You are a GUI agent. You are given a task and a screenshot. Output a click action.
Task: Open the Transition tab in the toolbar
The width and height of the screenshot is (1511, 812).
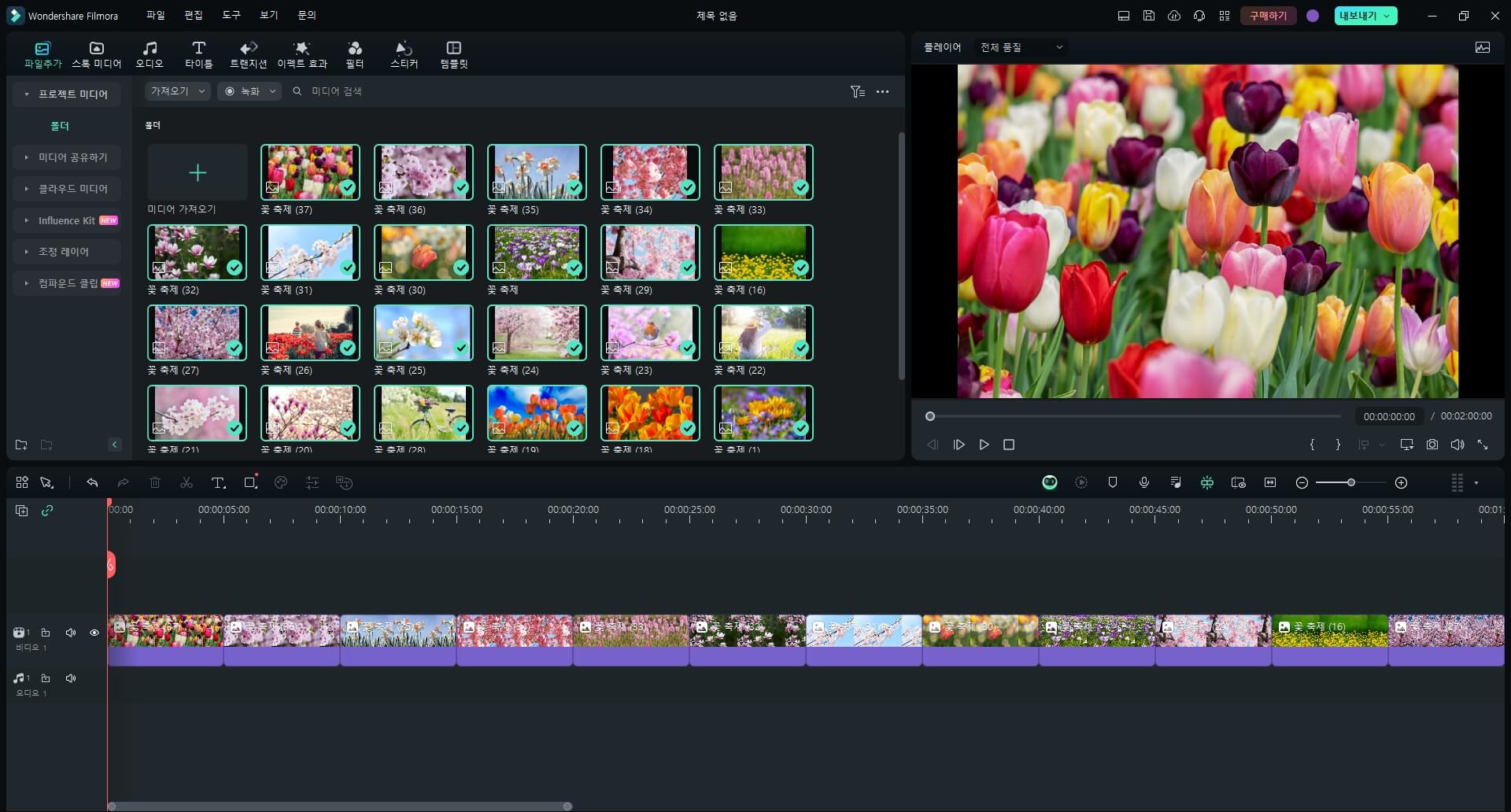pos(248,54)
